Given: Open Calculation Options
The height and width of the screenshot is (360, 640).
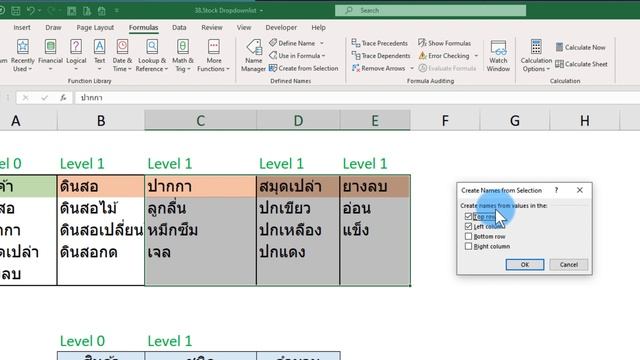Looking at the screenshot, I should [x=536, y=56].
